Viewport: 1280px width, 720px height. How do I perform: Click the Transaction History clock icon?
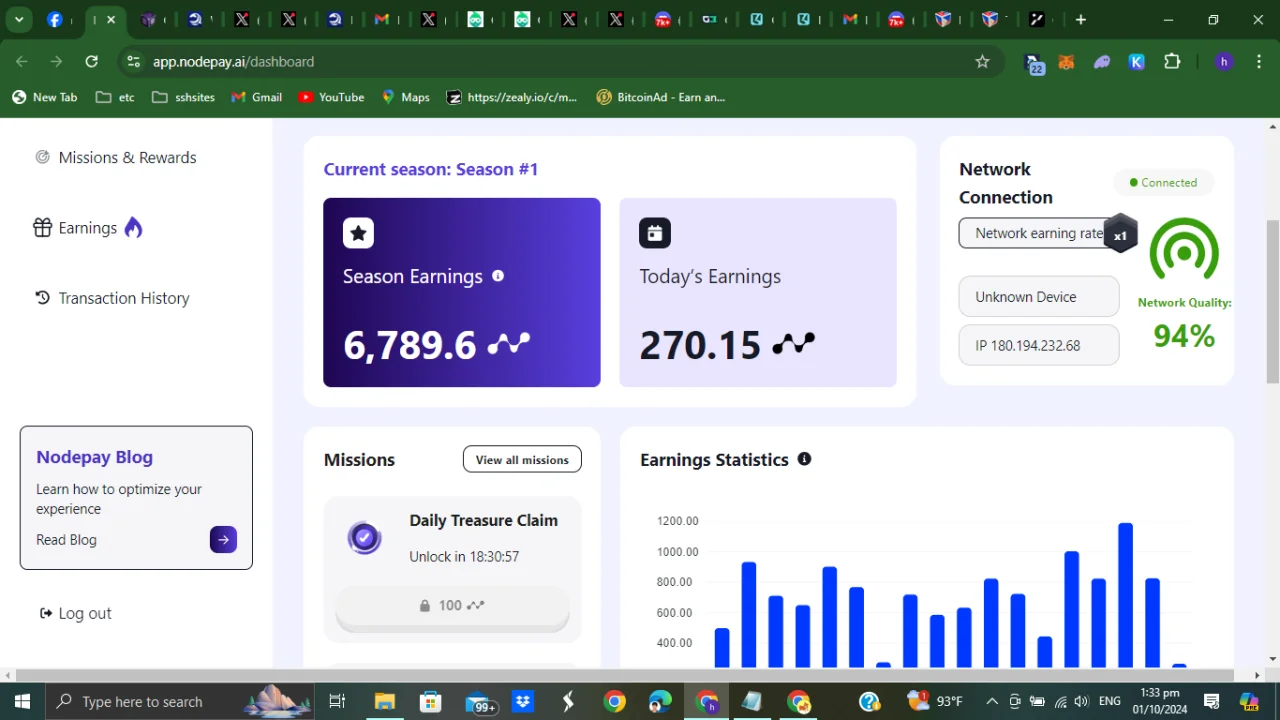42,298
